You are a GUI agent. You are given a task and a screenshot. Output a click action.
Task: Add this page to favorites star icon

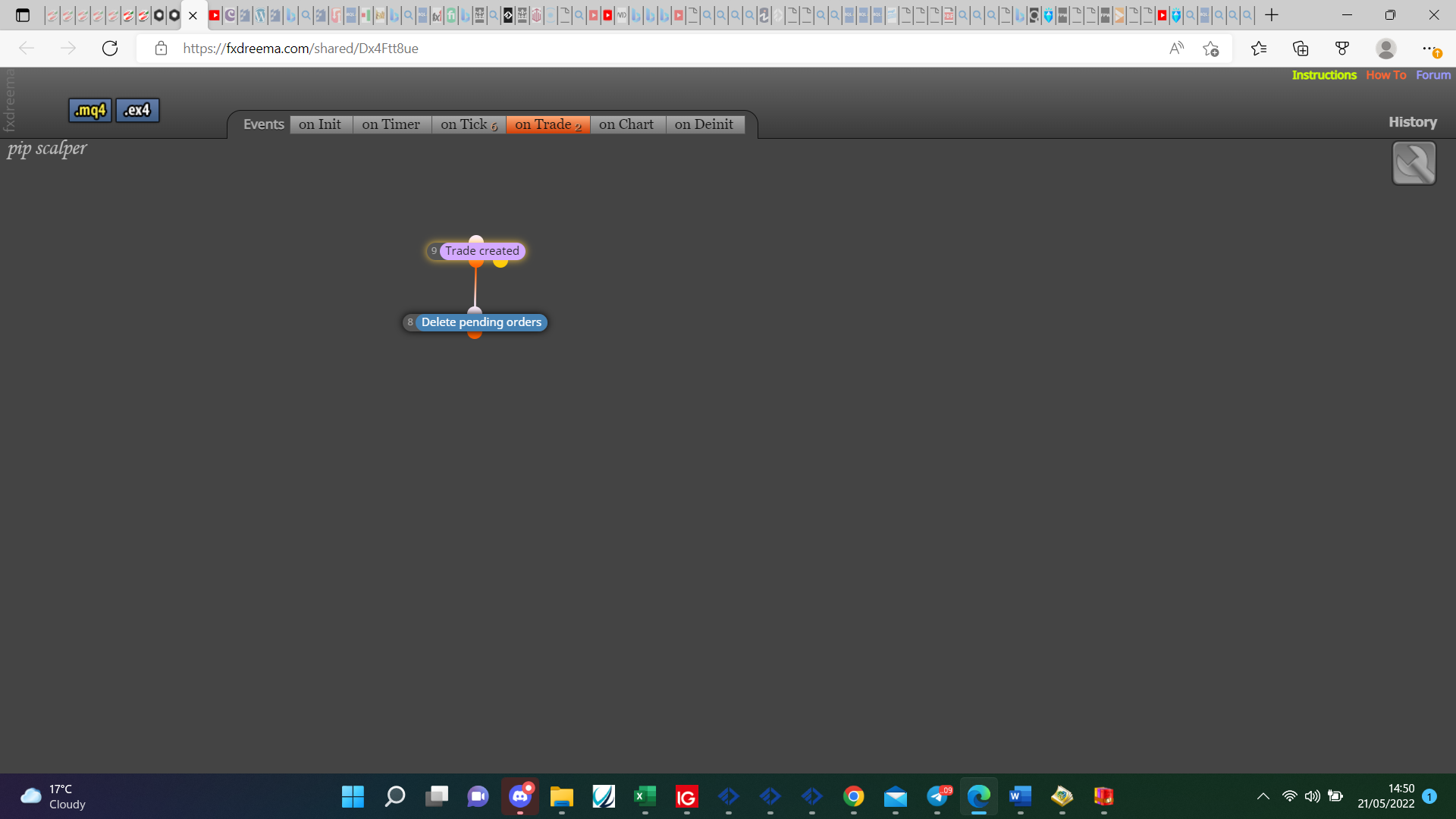coord(1211,49)
